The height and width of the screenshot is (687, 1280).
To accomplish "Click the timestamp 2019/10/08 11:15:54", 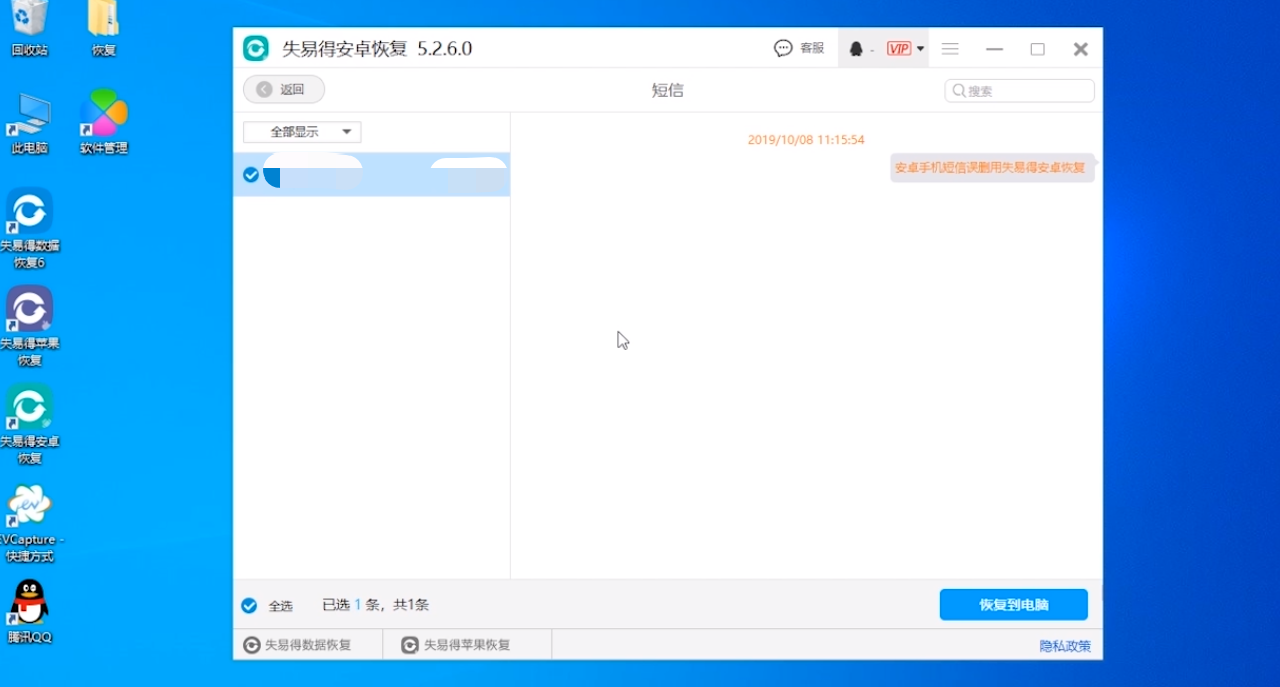I will point(806,140).
